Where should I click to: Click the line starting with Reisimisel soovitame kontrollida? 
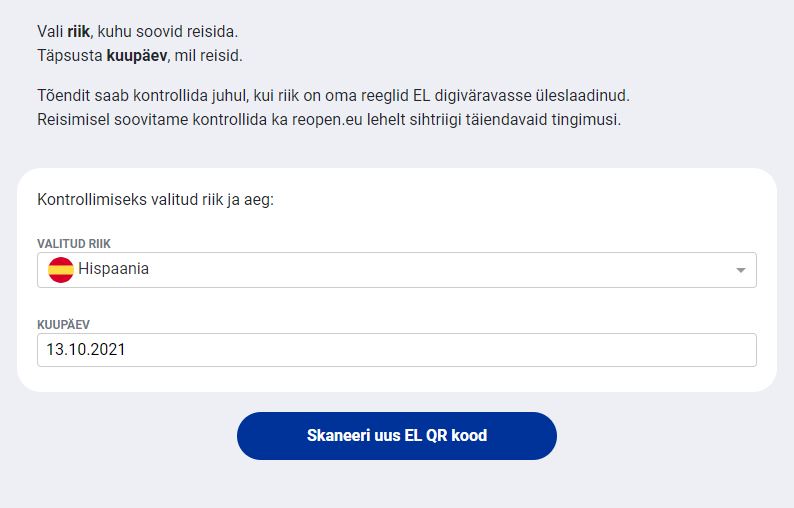[x=329, y=120]
